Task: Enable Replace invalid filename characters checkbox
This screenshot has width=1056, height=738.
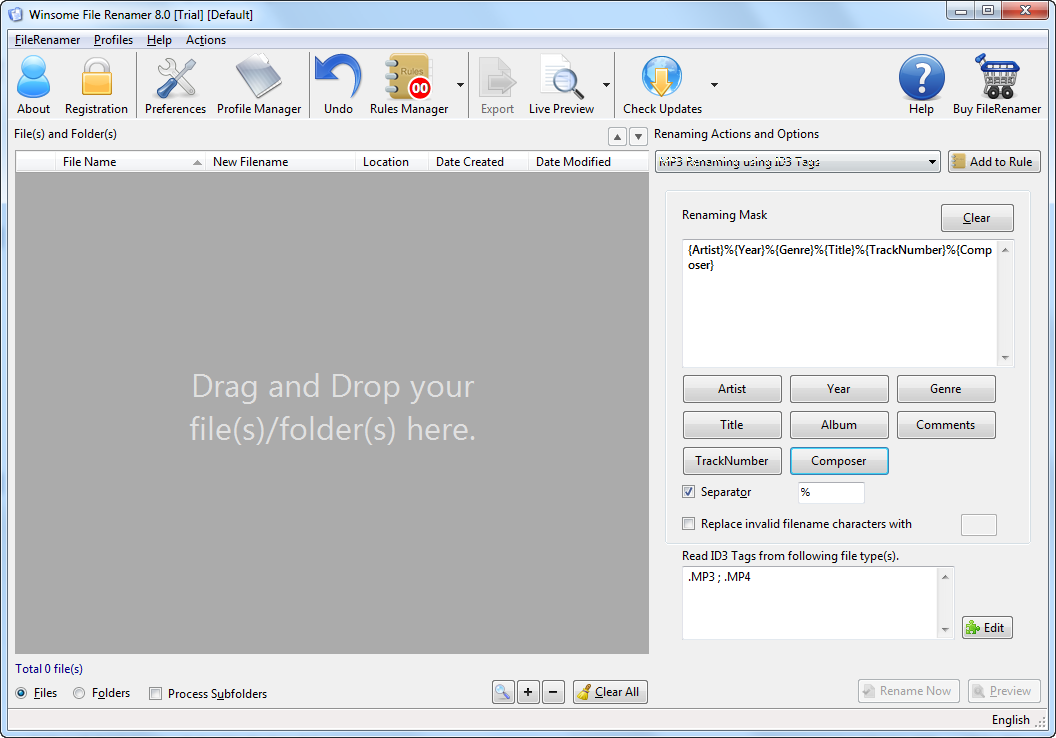Action: pyautogui.click(x=688, y=523)
